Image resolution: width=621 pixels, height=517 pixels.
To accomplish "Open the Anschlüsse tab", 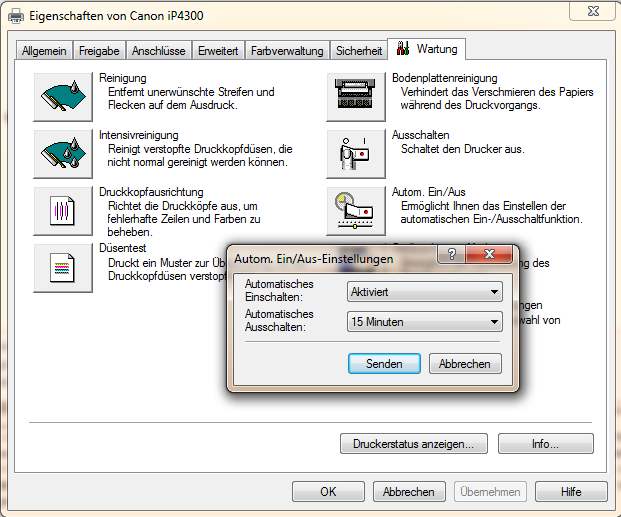I will (158, 51).
